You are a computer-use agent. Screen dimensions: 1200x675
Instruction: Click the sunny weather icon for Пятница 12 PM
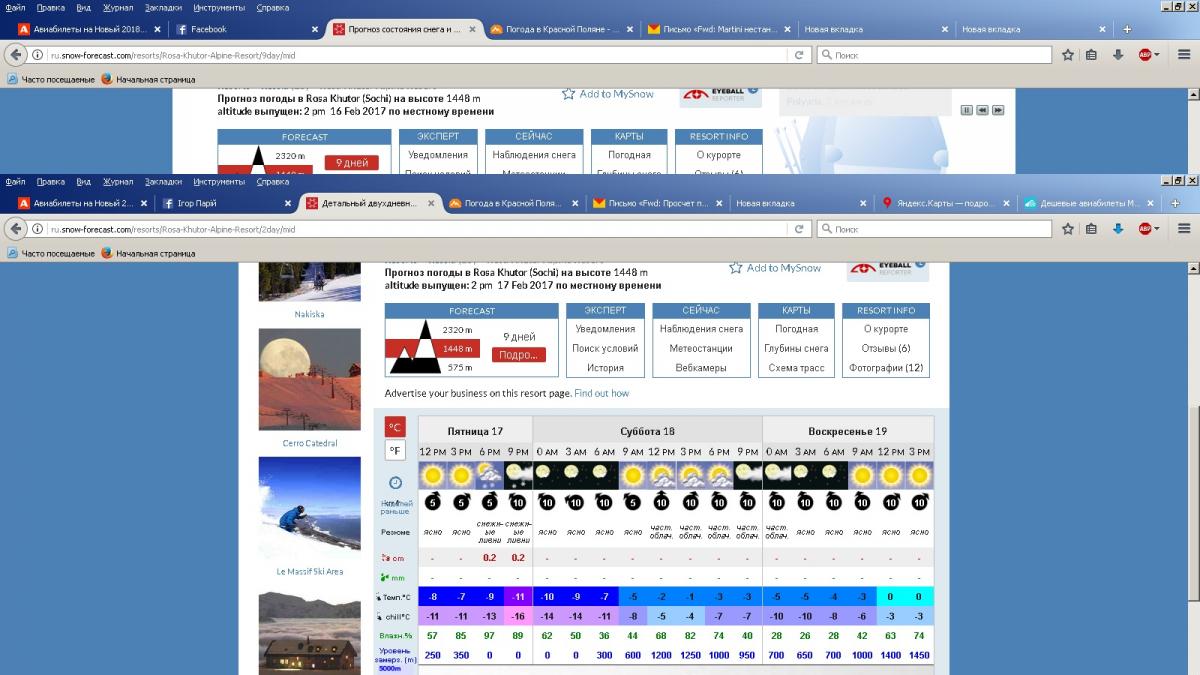[432, 473]
